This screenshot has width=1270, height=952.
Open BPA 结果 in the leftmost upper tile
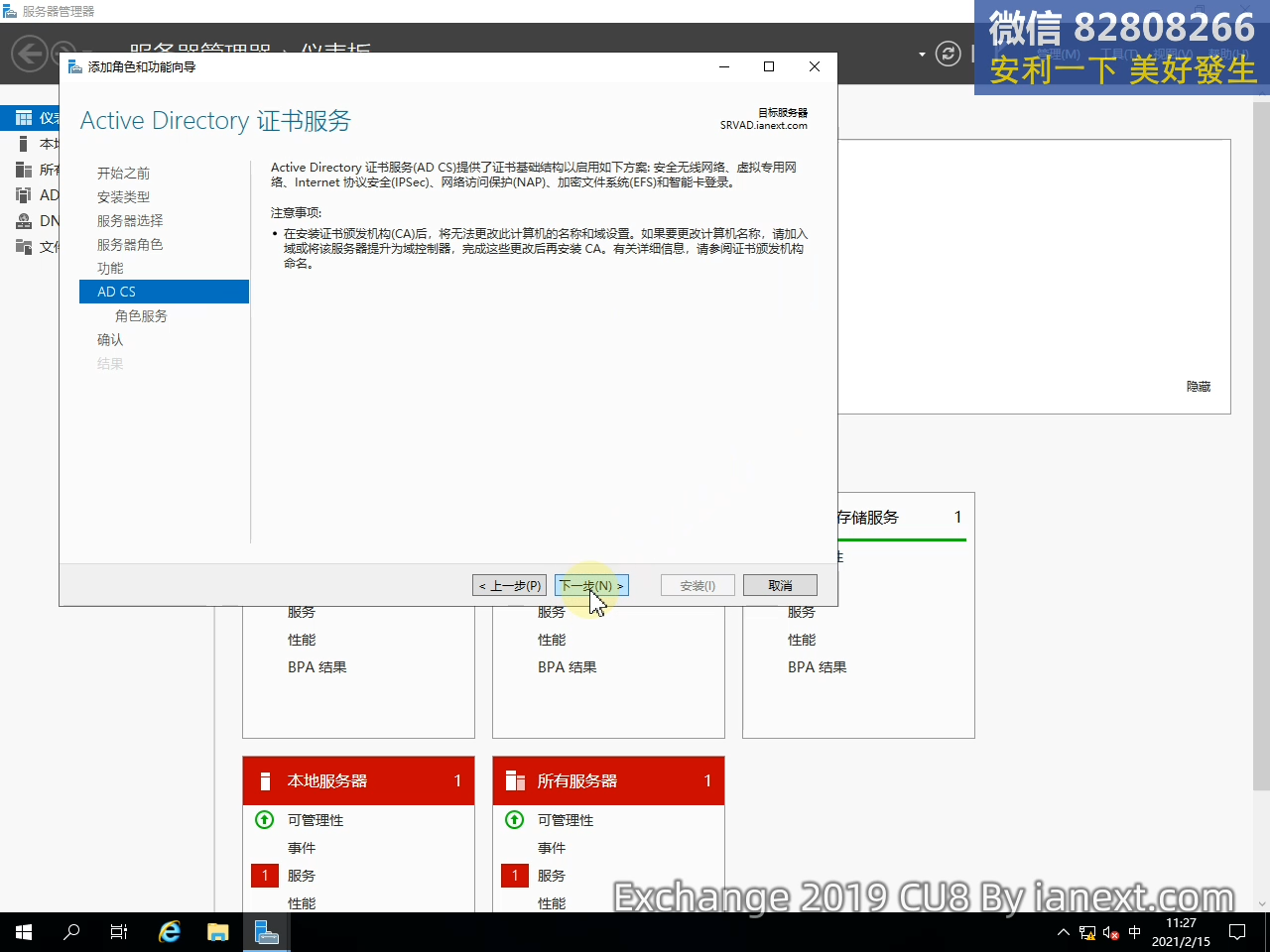coord(317,667)
